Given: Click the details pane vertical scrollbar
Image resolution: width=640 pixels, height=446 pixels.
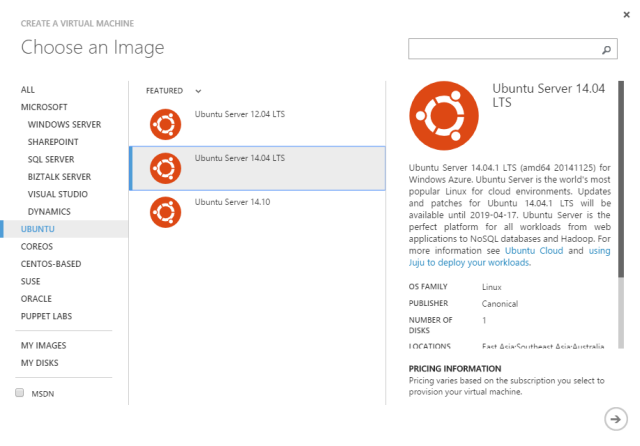Looking at the screenshot, I should coord(621,214).
